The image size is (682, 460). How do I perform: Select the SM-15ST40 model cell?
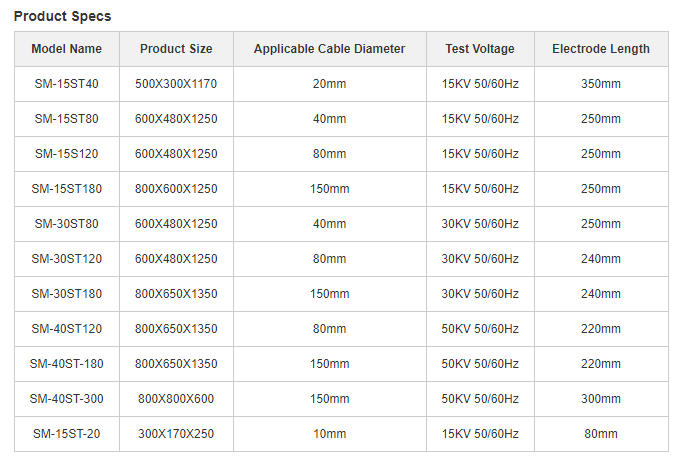coord(67,83)
